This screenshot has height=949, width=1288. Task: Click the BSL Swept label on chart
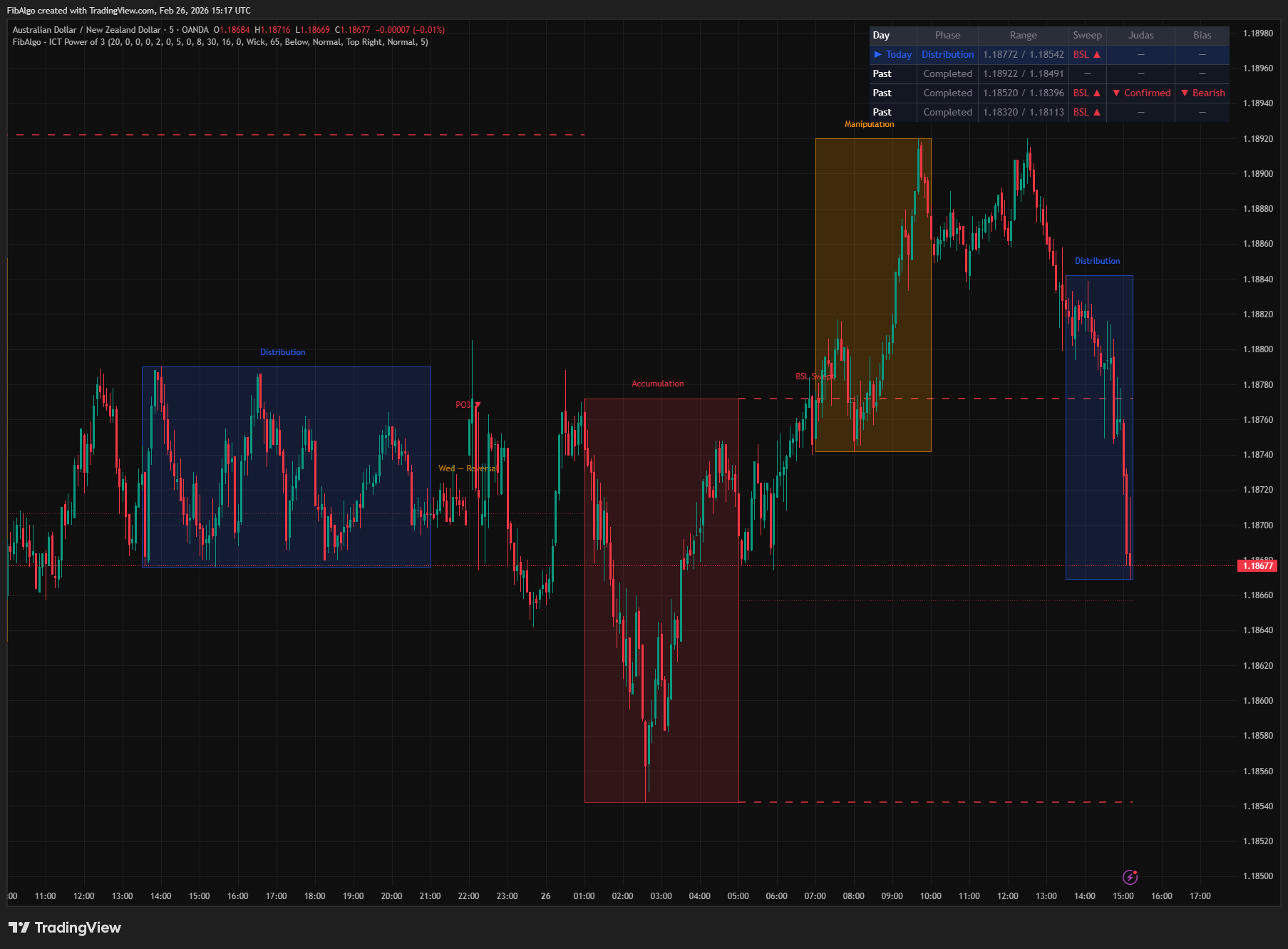[815, 376]
